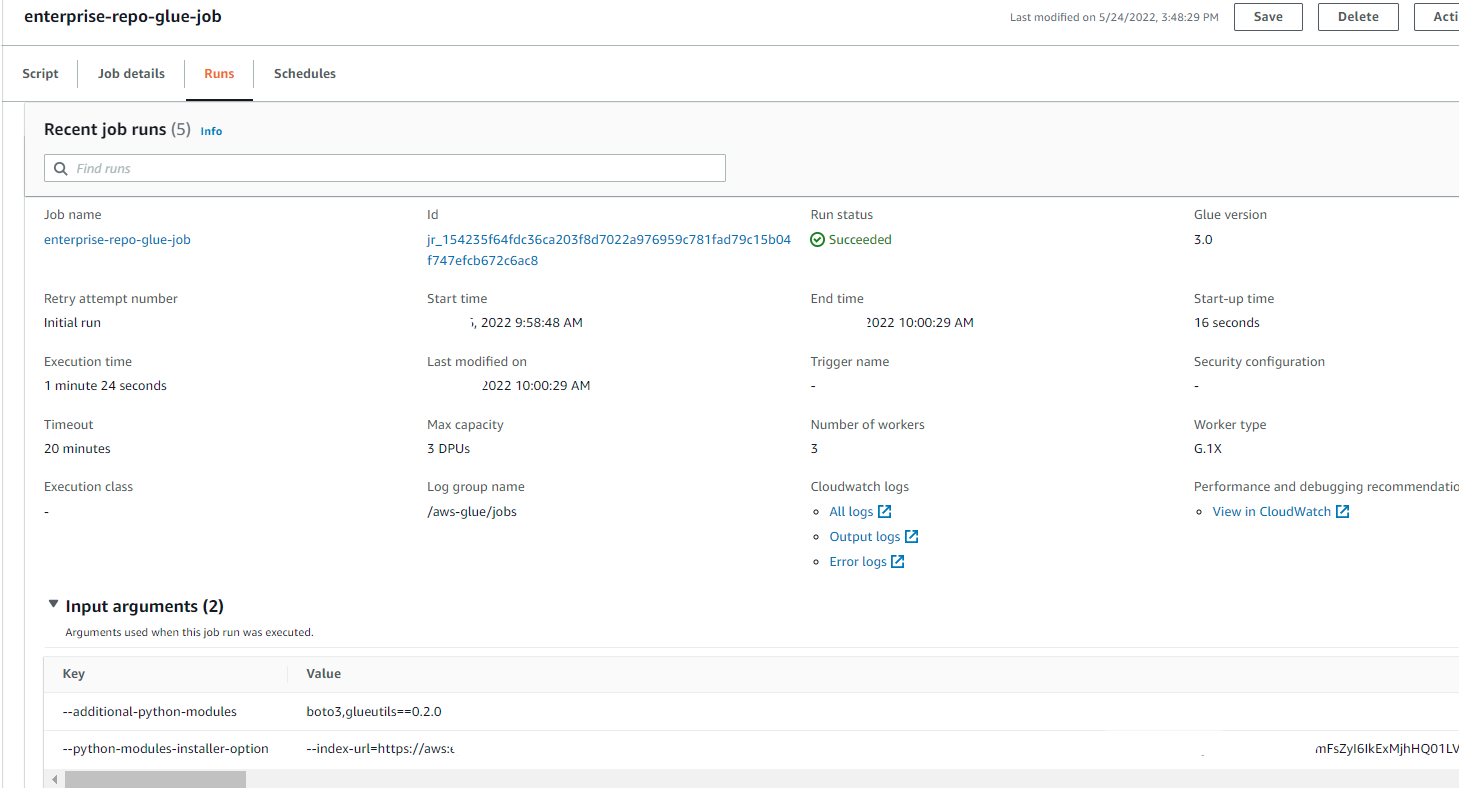Switch to the Script tab
Viewport: 1459px width, 788px height.
(x=40, y=74)
